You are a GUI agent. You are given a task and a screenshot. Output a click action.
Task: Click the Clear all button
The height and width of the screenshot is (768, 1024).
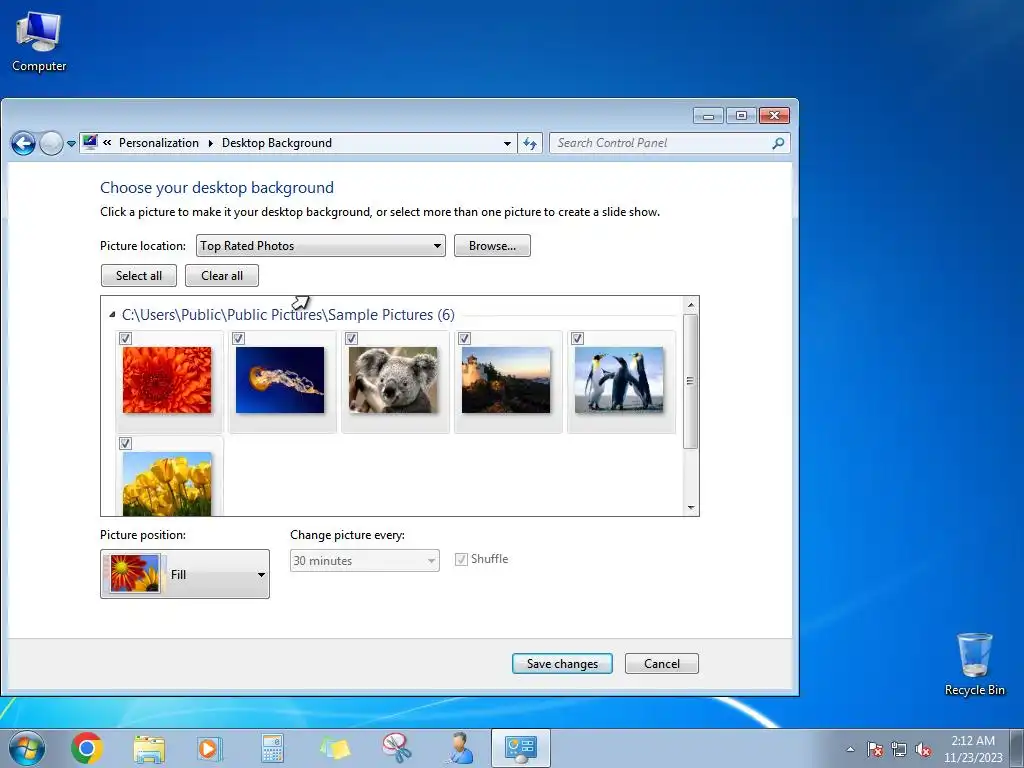click(x=222, y=276)
